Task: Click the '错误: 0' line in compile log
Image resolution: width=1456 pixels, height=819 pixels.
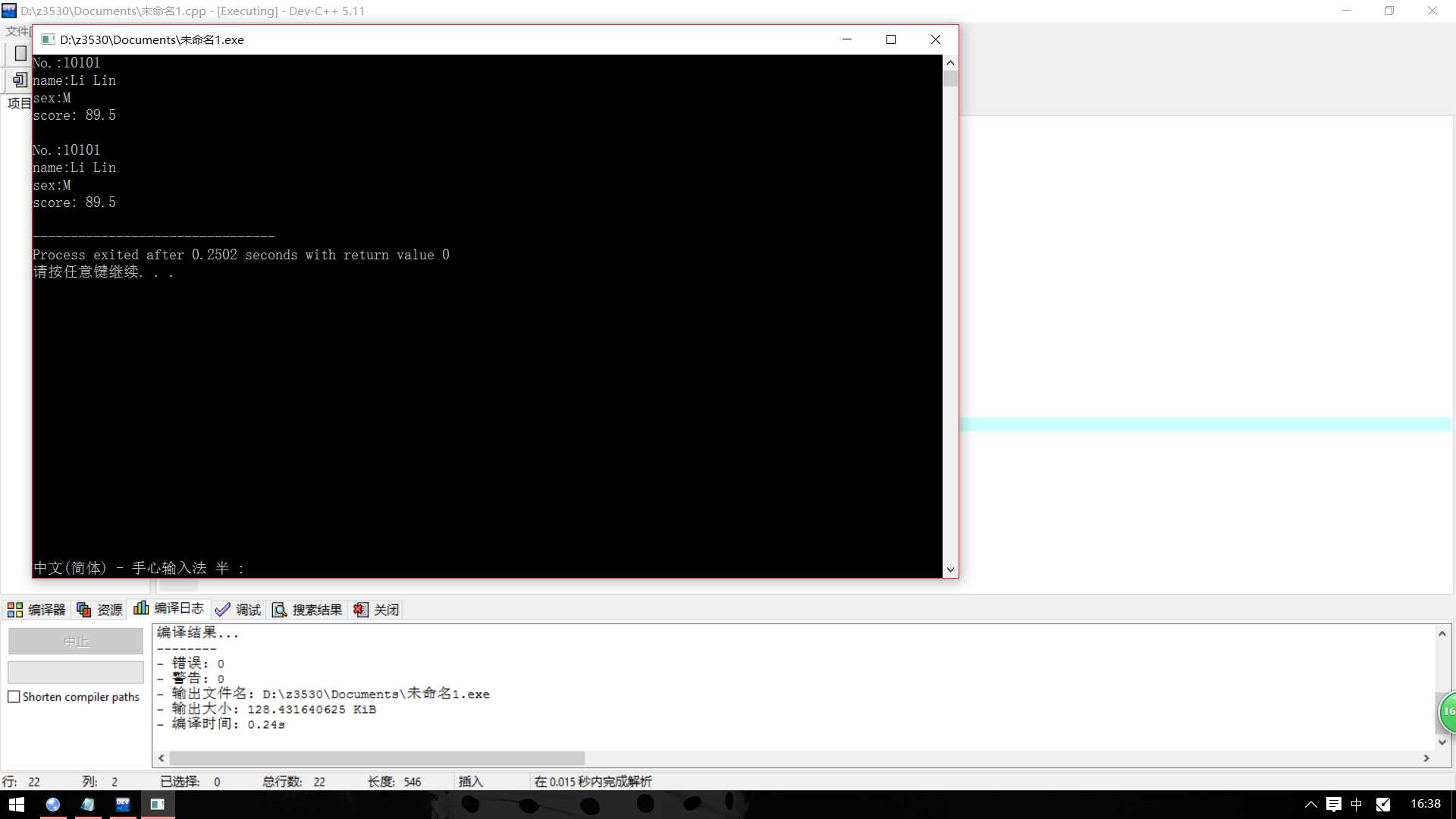Action: (x=191, y=664)
